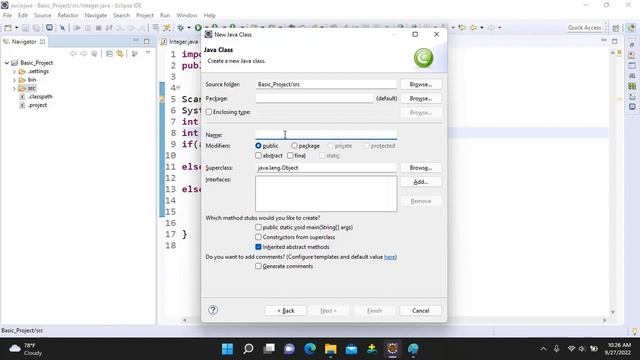Screen dimensions: 640x360
Task: Open the Navigate menu
Action: pyautogui.click(x=96, y=16)
